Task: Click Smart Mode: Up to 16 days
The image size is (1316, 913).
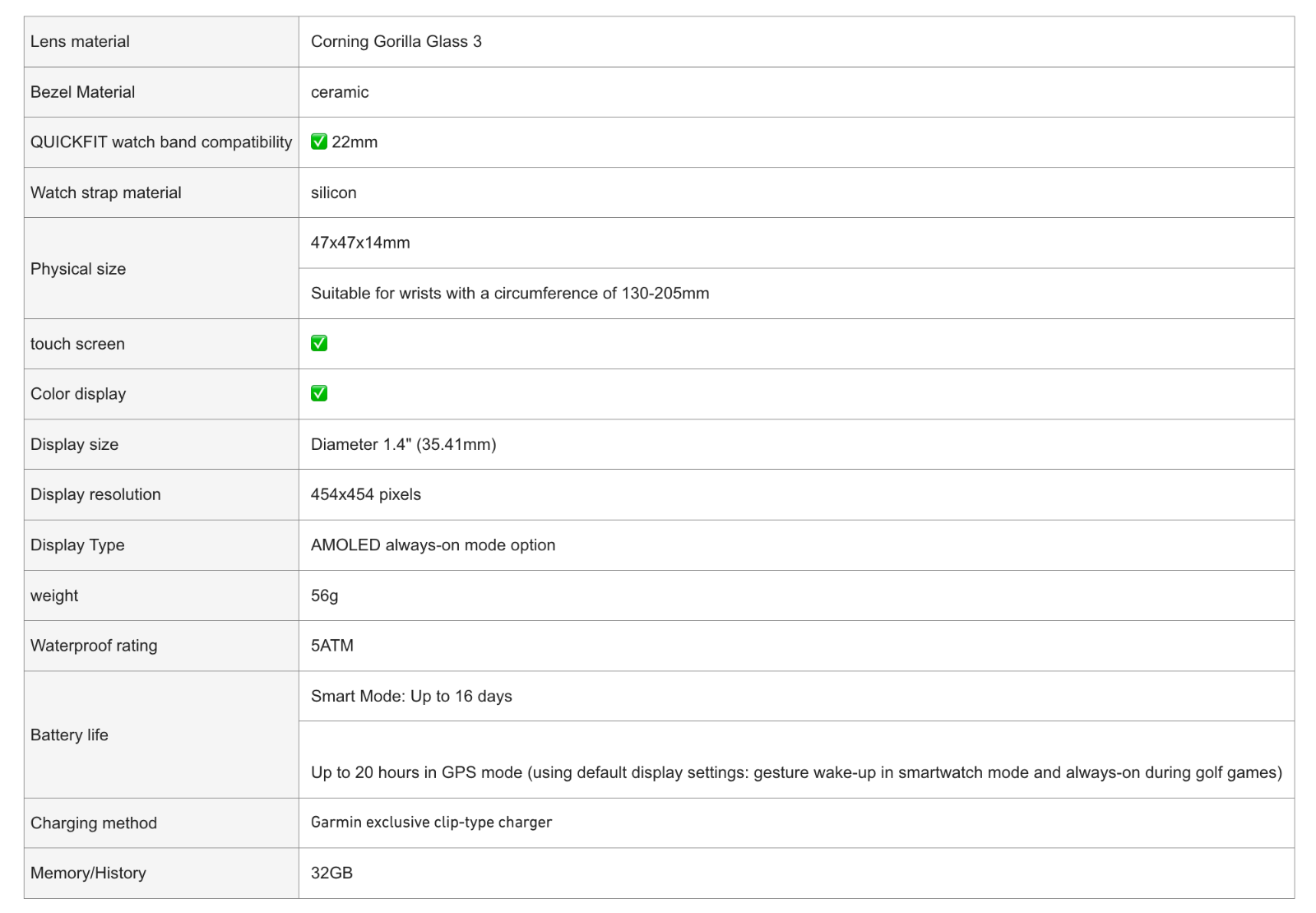Action: click(411, 696)
